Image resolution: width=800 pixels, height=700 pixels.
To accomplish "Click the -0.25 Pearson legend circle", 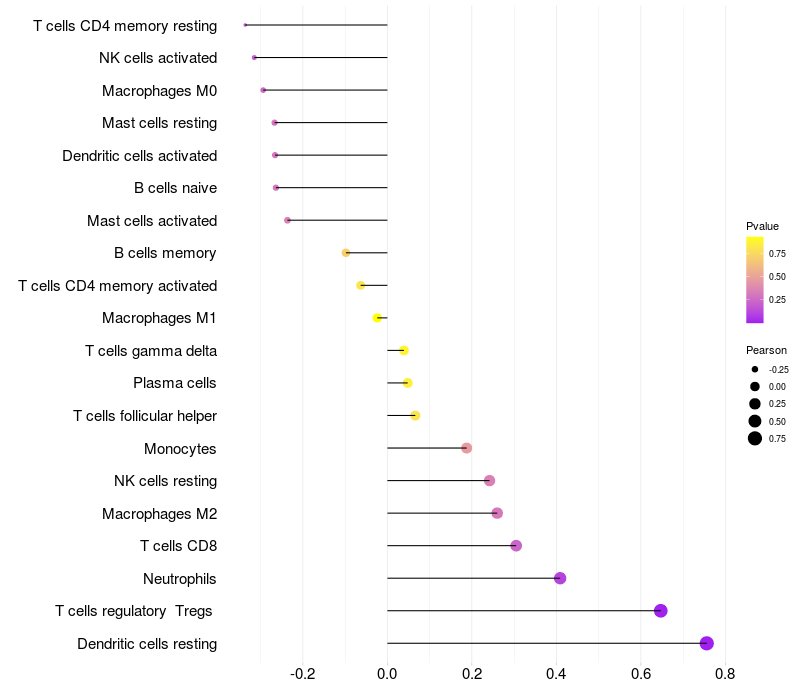I will pyautogui.click(x=755, y=369).
